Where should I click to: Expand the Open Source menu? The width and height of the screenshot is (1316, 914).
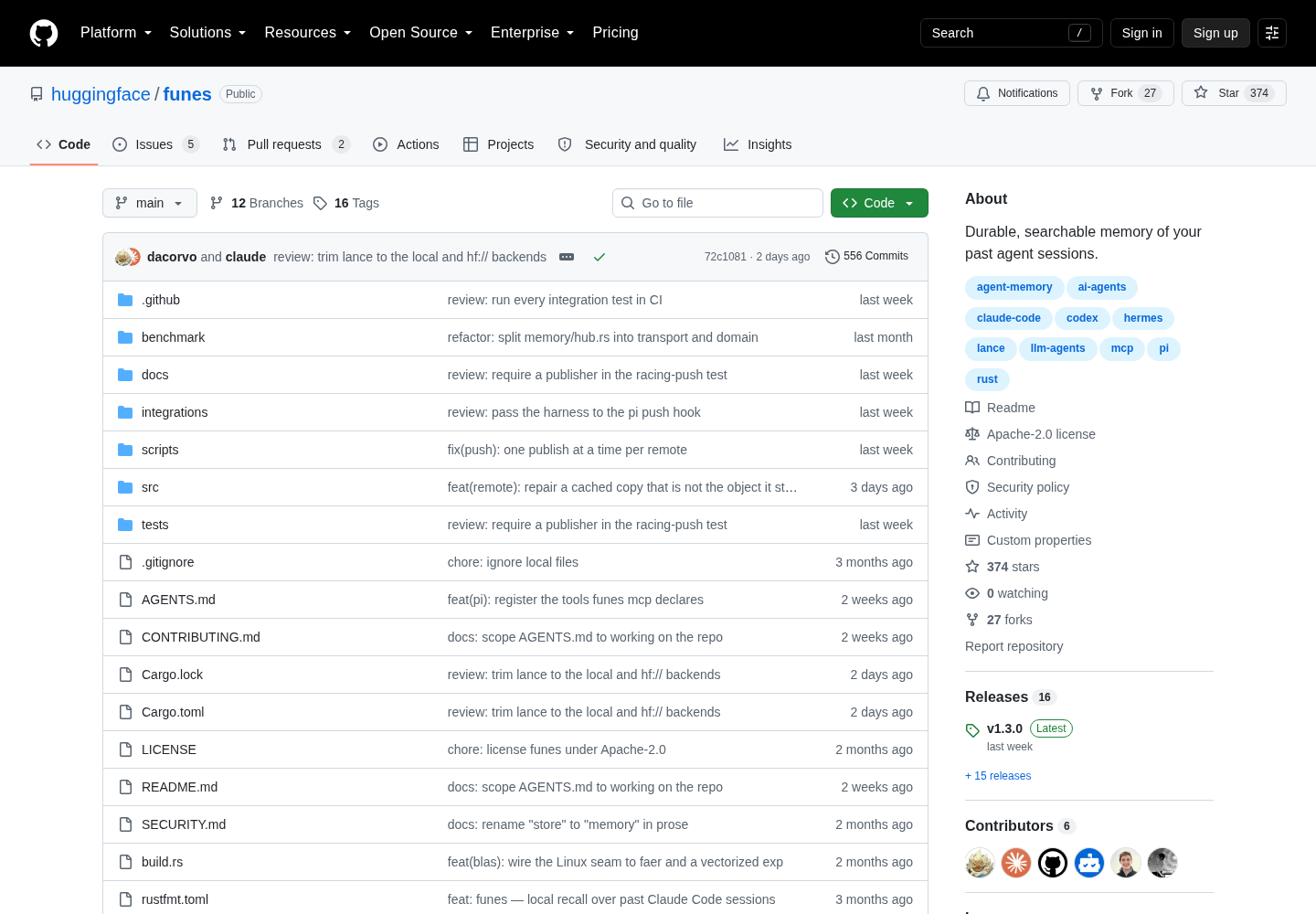click(x=421, y=33)
